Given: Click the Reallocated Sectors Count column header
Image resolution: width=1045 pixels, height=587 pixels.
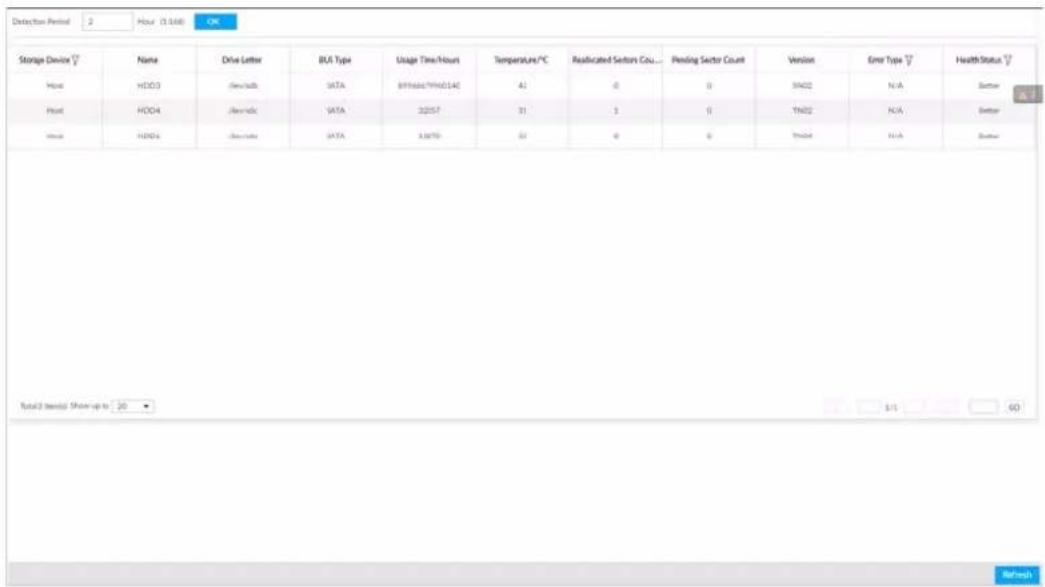Looking at the screenshot, I should [616, 60].
